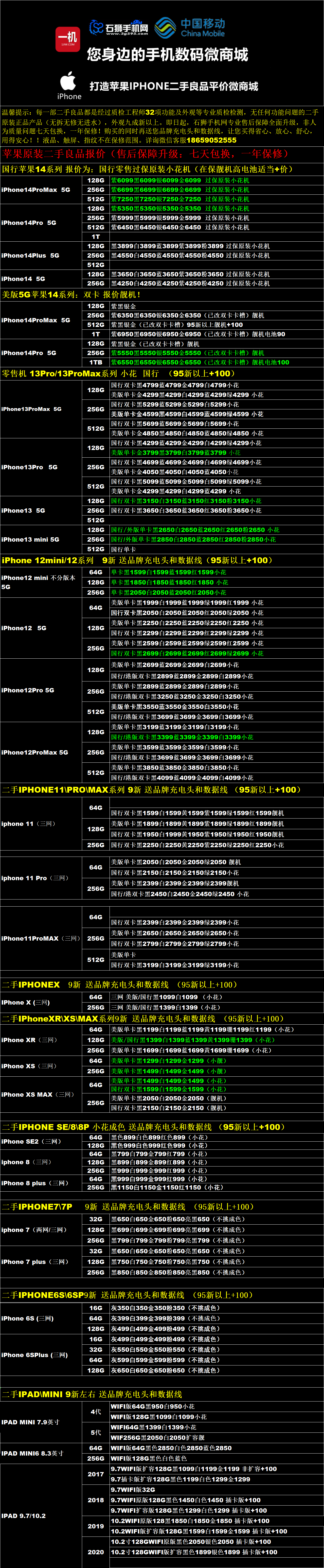Screen dimensions: 324x1568
Task: Select the iPhone13 mini 5G label
Action: [x=30, y=539]
